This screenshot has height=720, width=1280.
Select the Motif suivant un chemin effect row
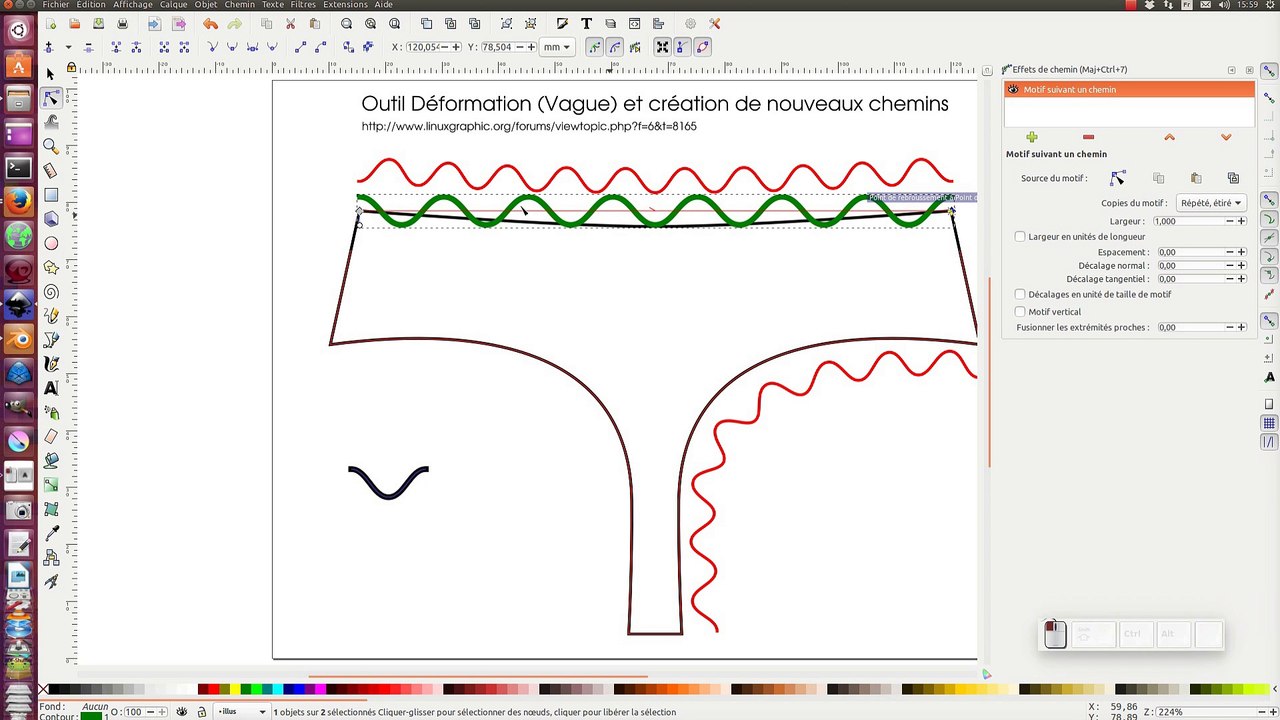[x=1129, y=90]
